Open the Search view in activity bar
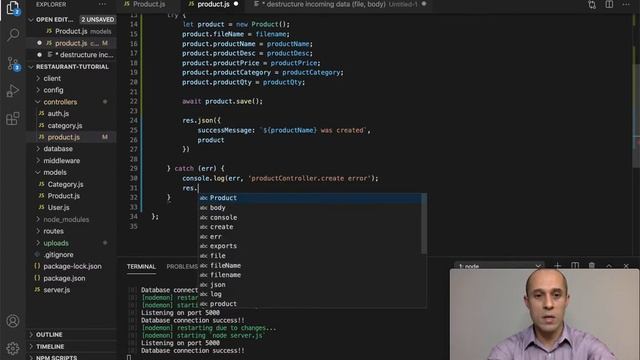The width and height of the screenshot is (640, 360). pos(13,35)
